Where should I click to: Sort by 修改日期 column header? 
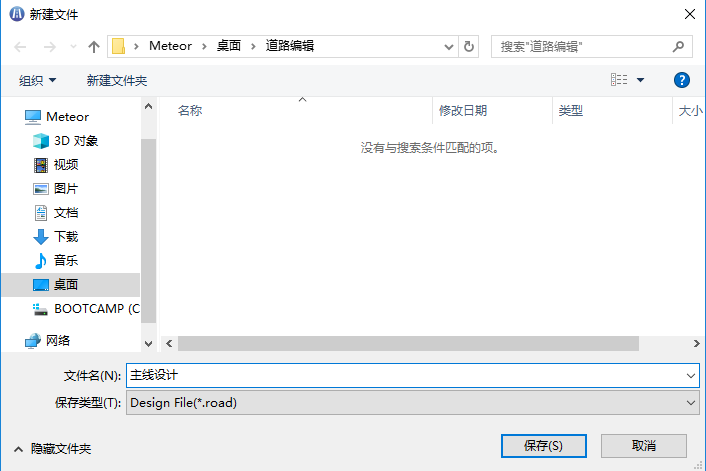pos(463,110)
